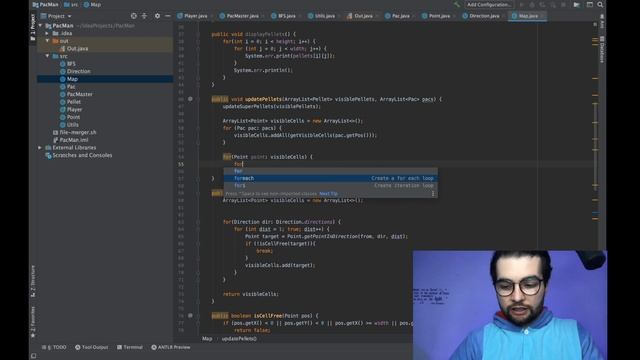The image size is (640, 360).
Task: Click the Stop square icon in the toolbar
Action: [563, 4]
